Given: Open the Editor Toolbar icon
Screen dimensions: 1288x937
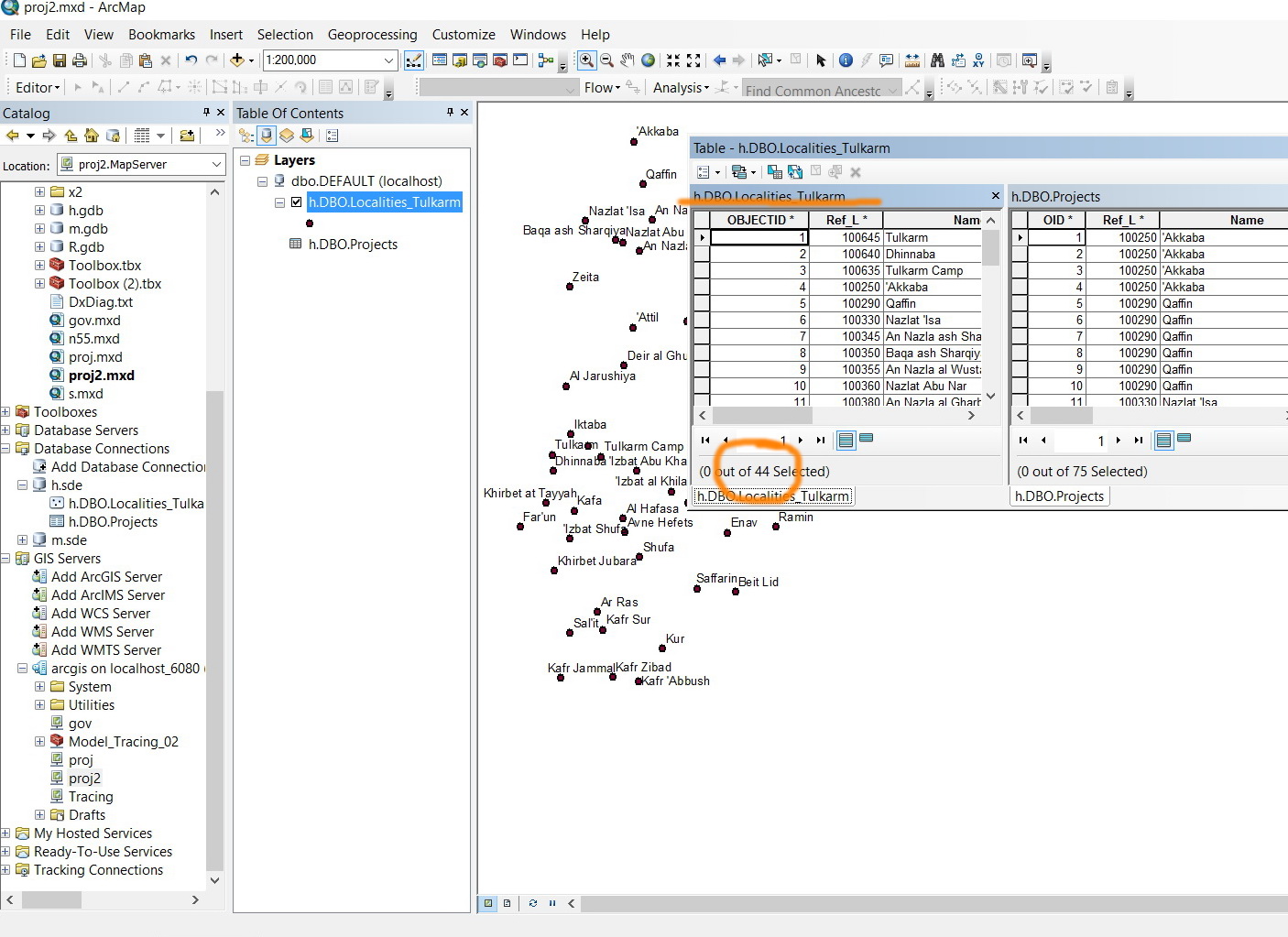Looking at the screenshot, I should [414, 60].
